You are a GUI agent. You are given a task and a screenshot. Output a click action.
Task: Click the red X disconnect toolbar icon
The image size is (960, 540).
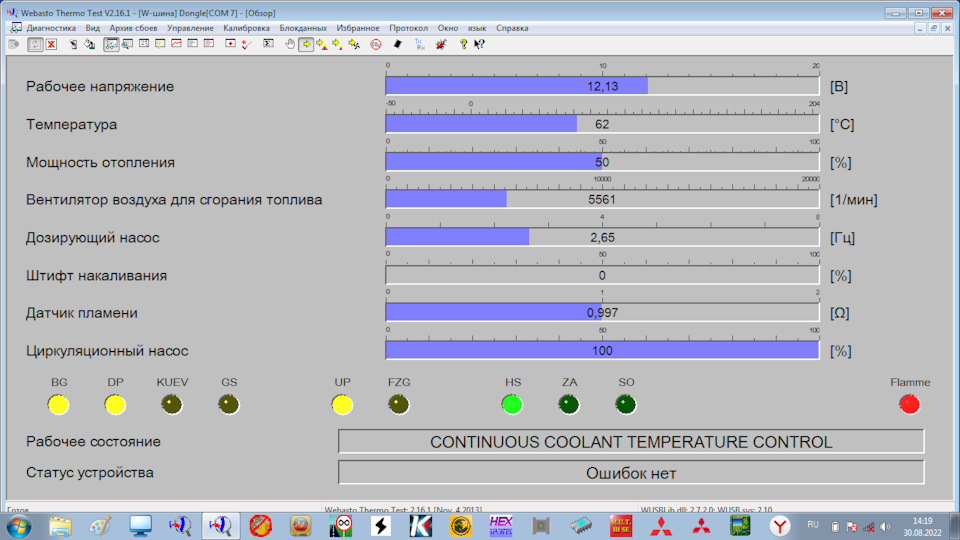pos(51,44)
